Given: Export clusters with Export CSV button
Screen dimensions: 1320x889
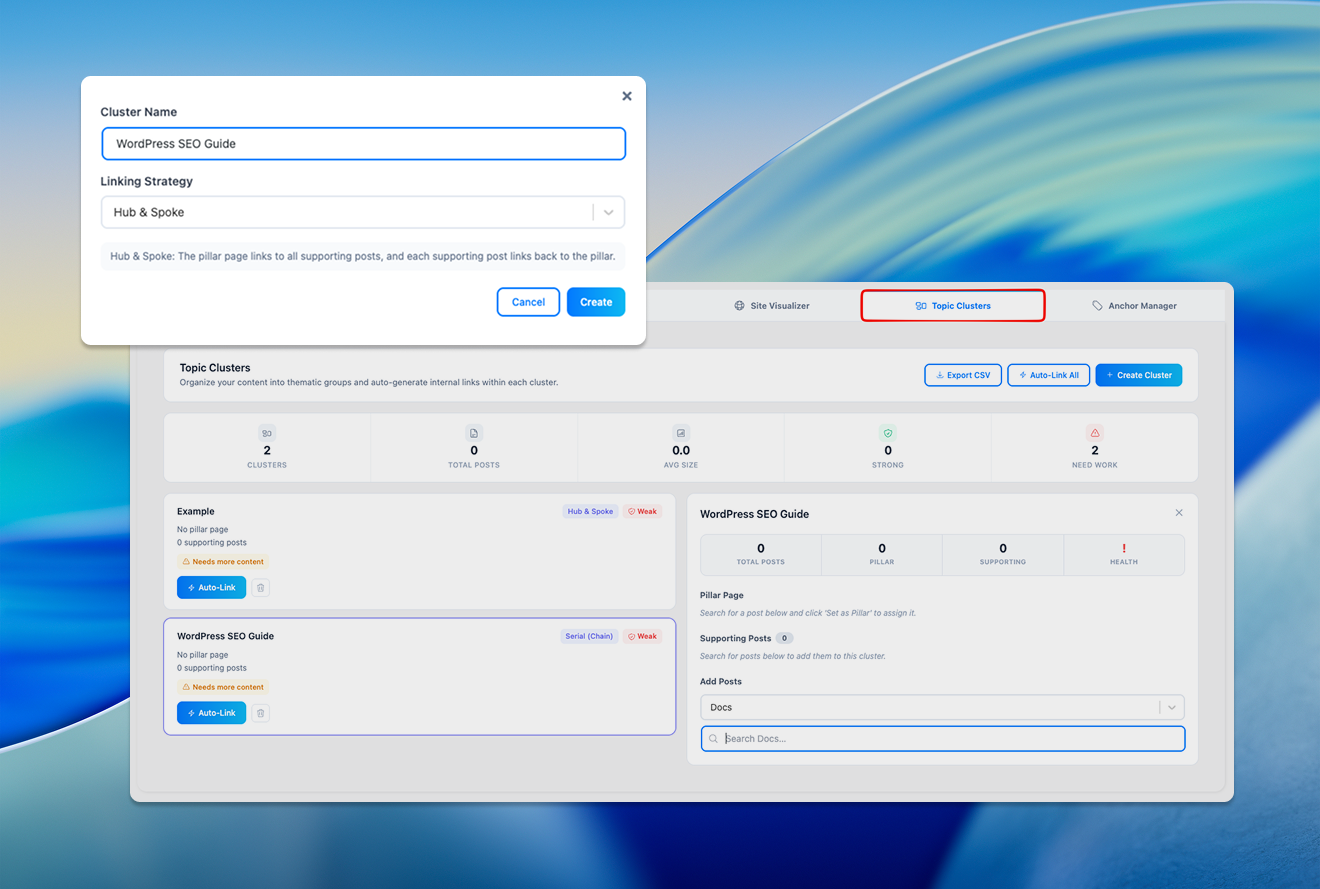Looking at the screenshot, I should (x=962, y=375).
